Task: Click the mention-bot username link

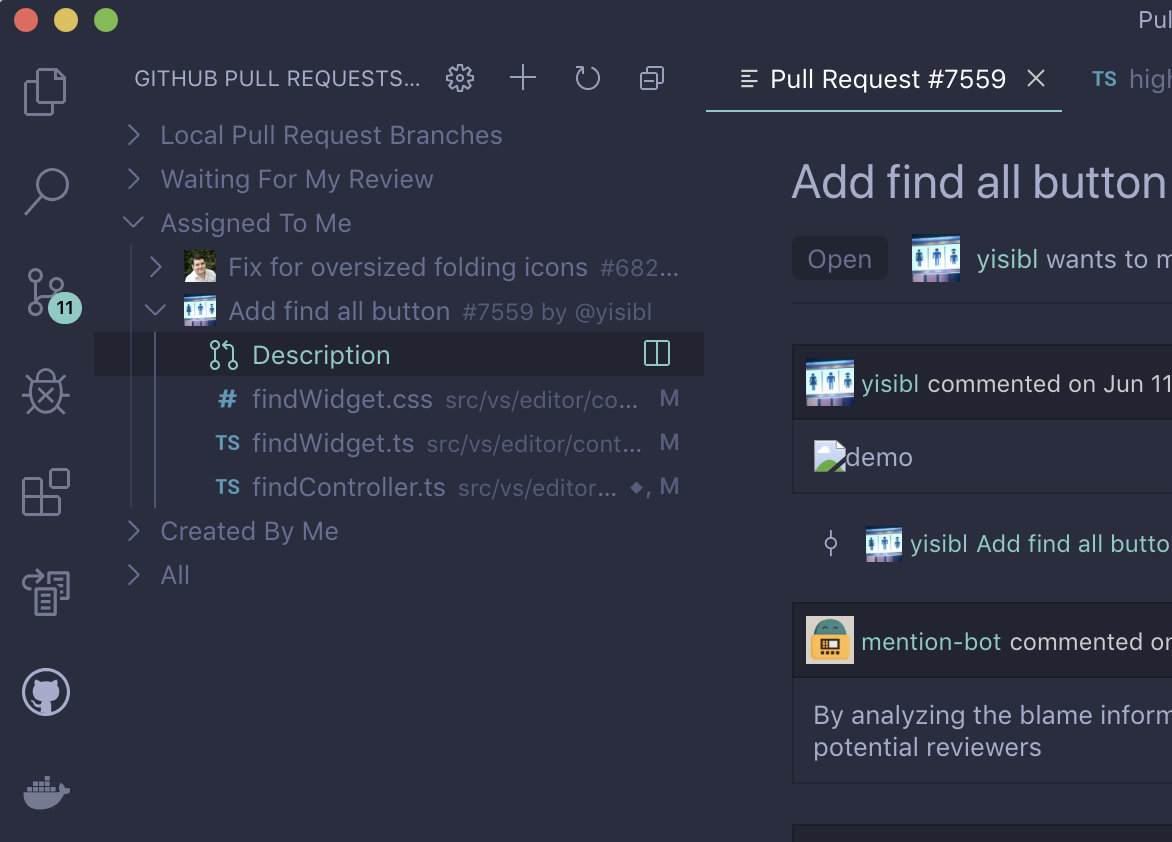Action: click(x=931, y=641)
